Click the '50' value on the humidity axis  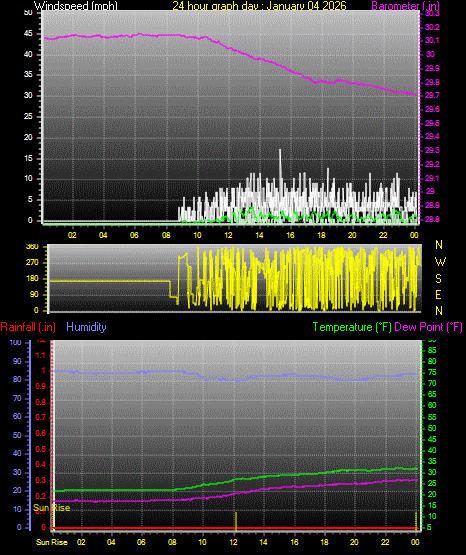(17, 435)
